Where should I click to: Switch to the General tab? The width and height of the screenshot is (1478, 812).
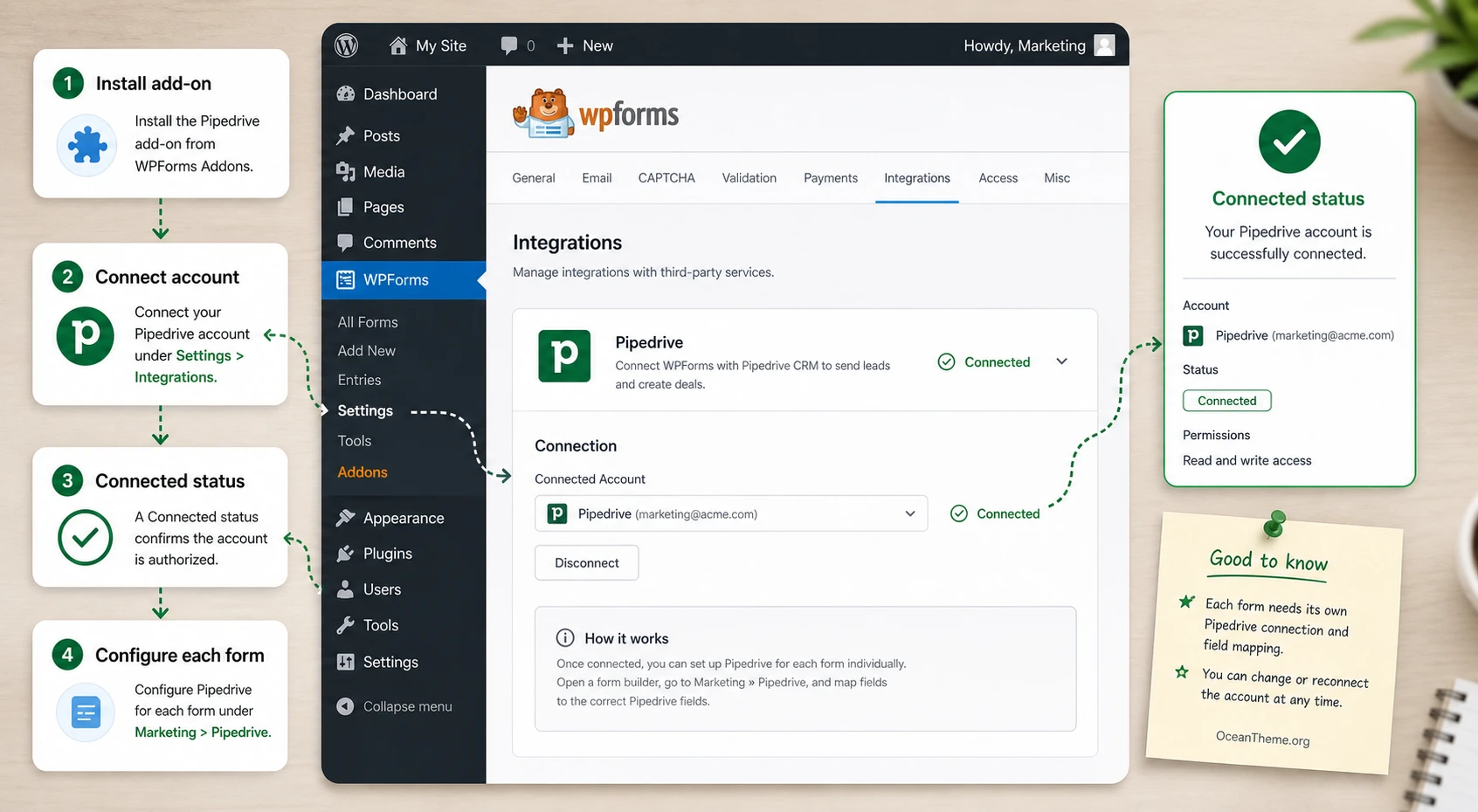click(534, 178)
